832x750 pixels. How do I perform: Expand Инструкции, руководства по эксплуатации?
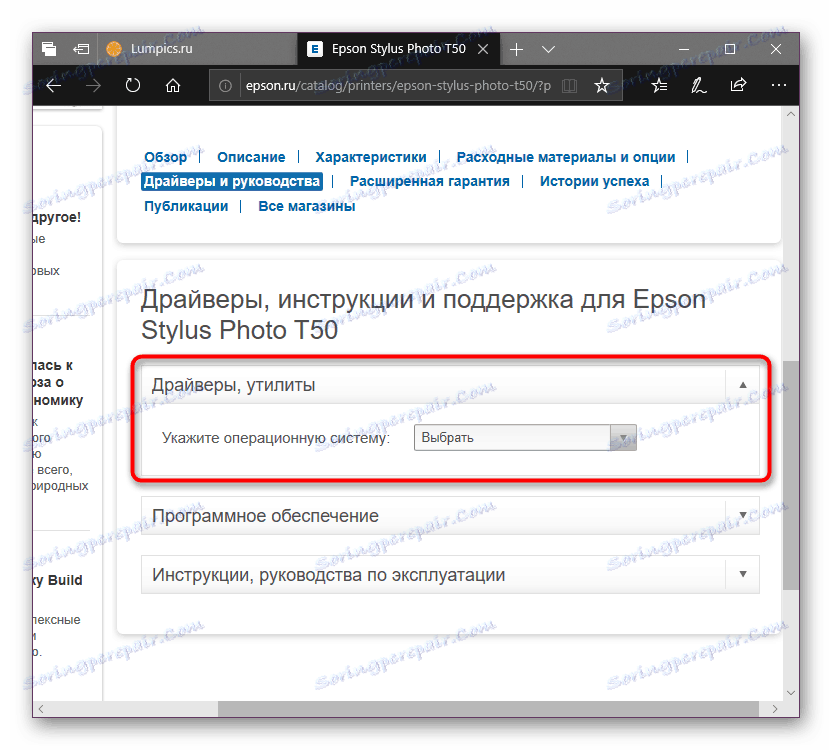[450, 574]
